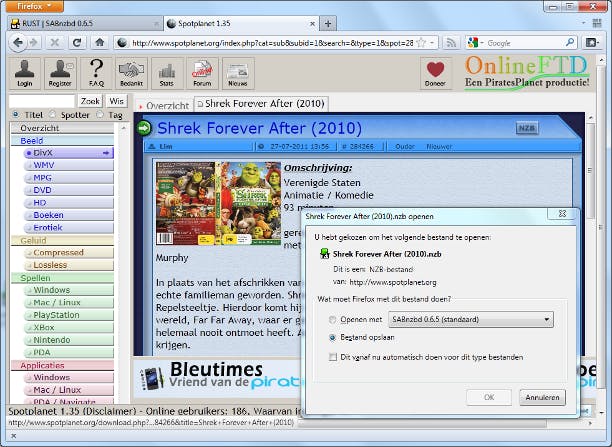The image size is (612, 447).
Task: Select the Compressed audio category
Action: [x=69, y=253]
